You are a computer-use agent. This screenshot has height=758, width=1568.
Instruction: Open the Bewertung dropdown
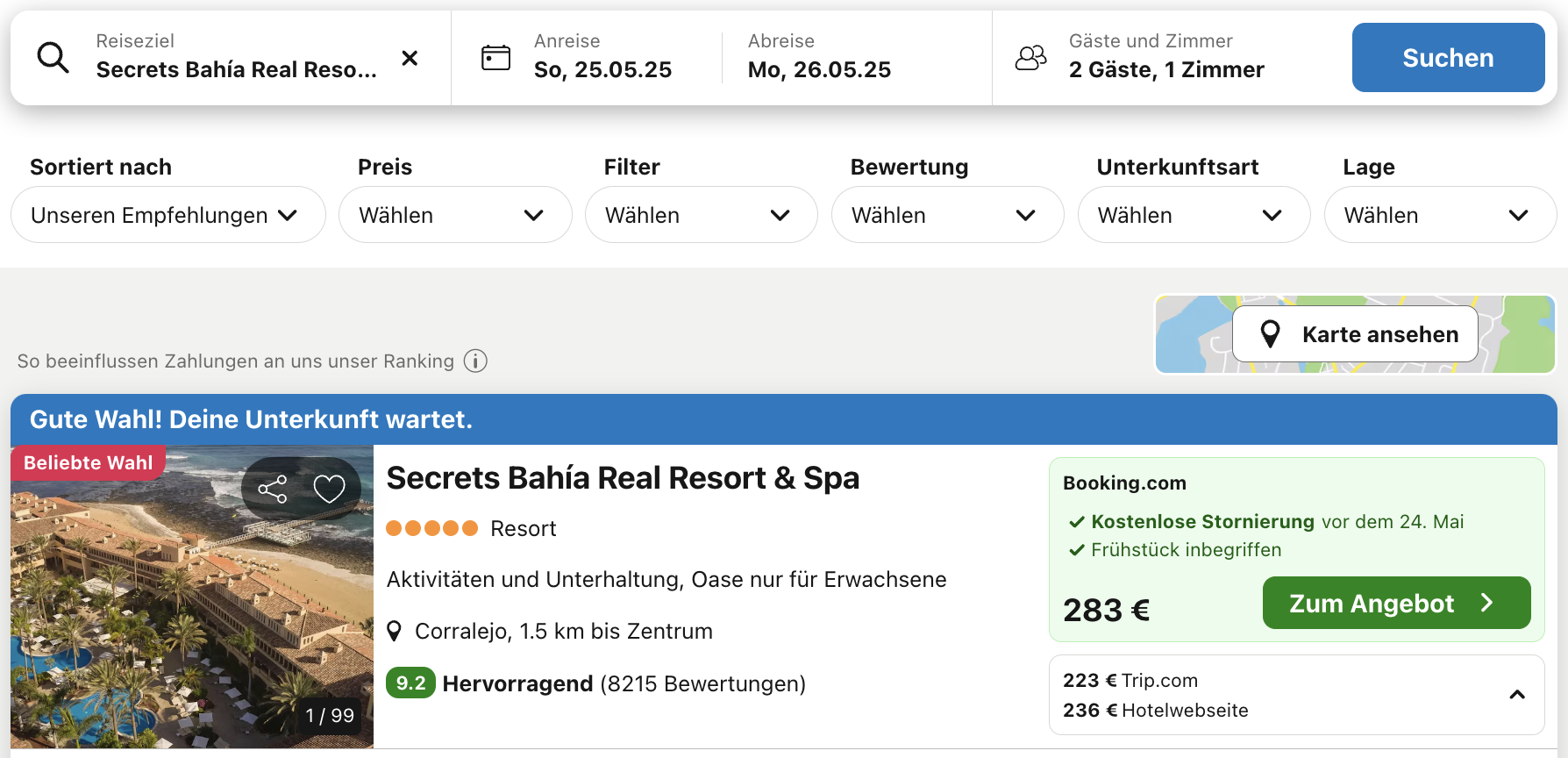coord(948,215)
